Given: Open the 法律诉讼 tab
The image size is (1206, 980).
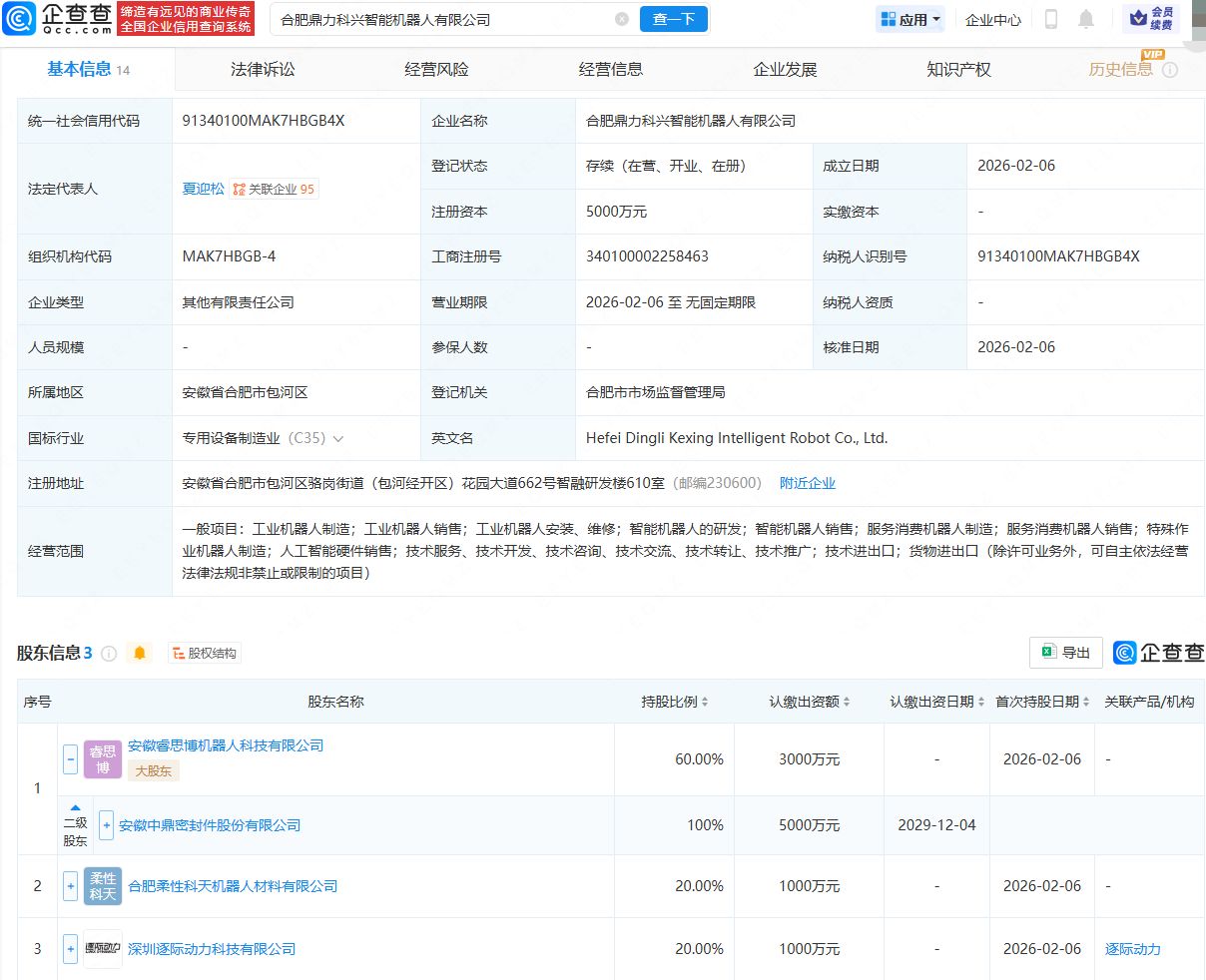Looking at the screenshot, I should [x=262, y=68].
